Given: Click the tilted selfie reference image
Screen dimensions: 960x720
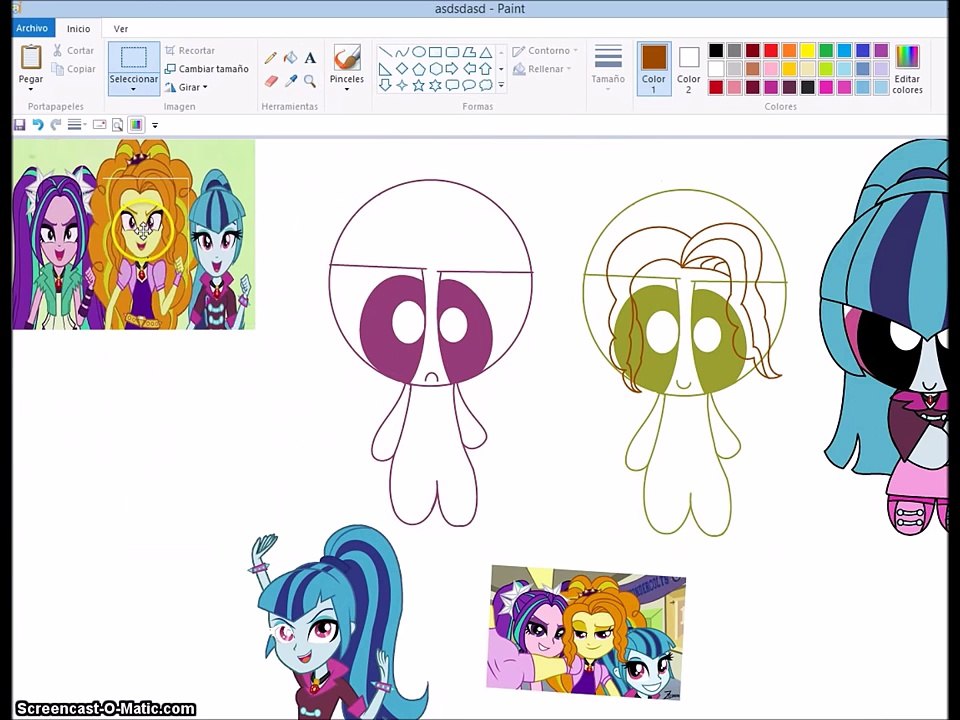Looking at the screenshot, I should pyautogui.click(x=586, y=632).
